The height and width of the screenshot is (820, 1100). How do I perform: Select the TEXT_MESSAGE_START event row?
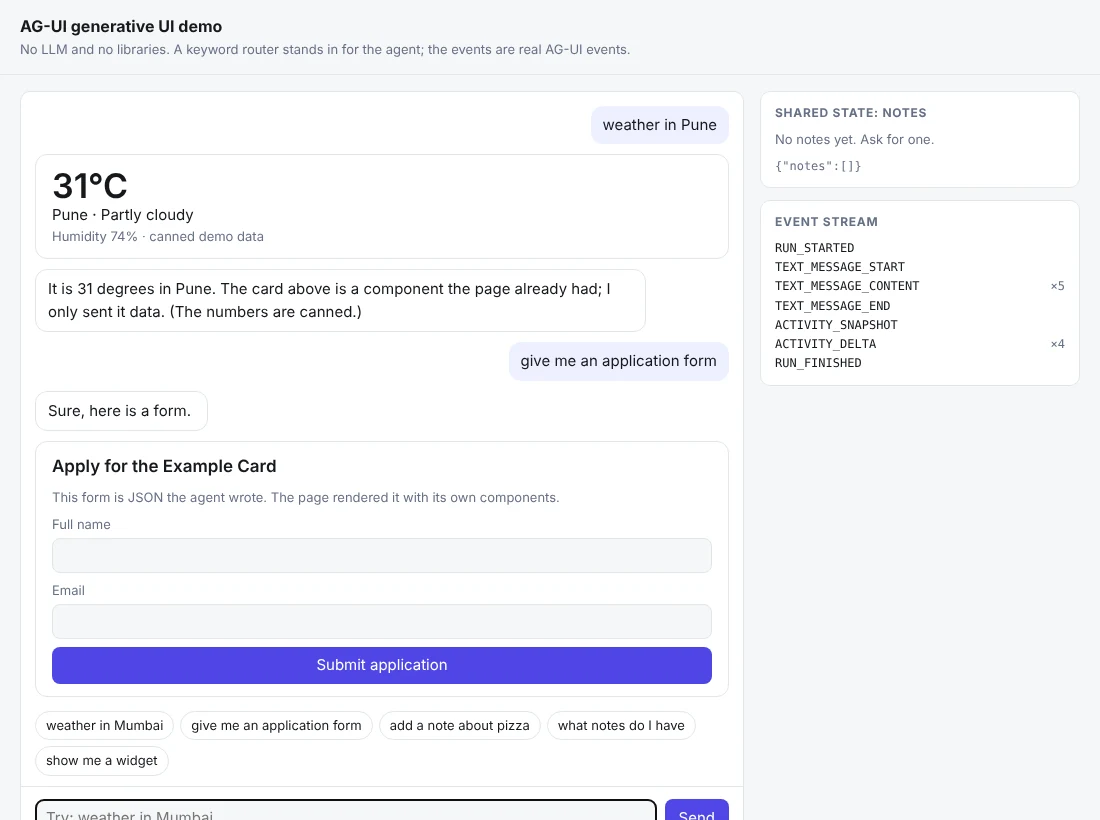(x=920, y=267)
